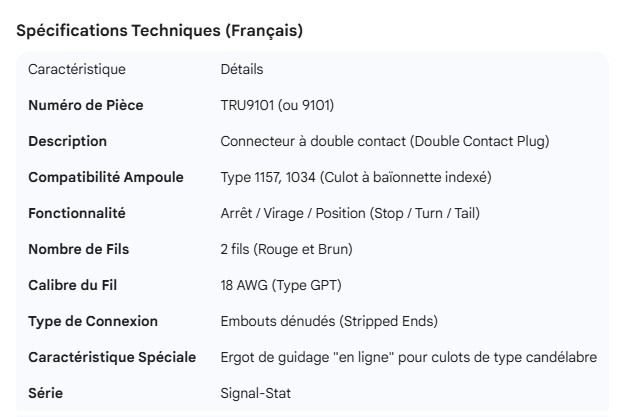Select the 'Détails' column header
This screenshot has width=620, height=417.
pyautogui.click(x=242, y=69)
